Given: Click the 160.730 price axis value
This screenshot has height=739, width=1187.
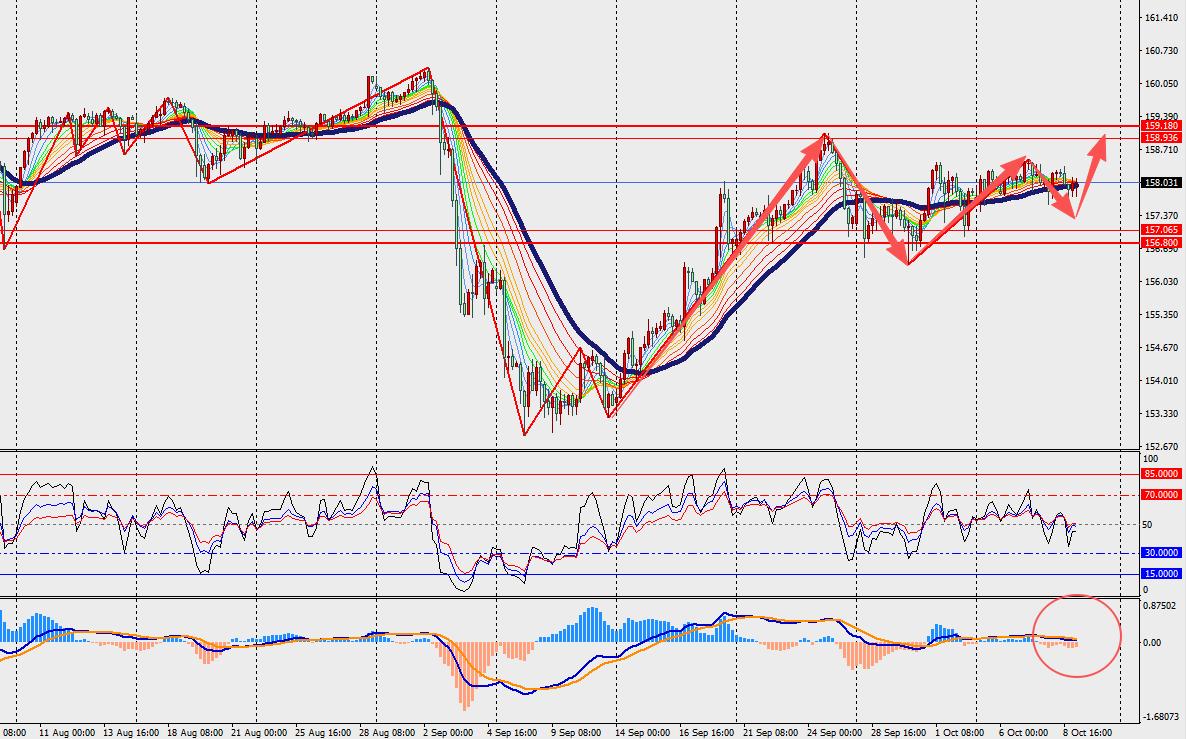Looking at the screenshot, I should click(x=1161, y=51).
